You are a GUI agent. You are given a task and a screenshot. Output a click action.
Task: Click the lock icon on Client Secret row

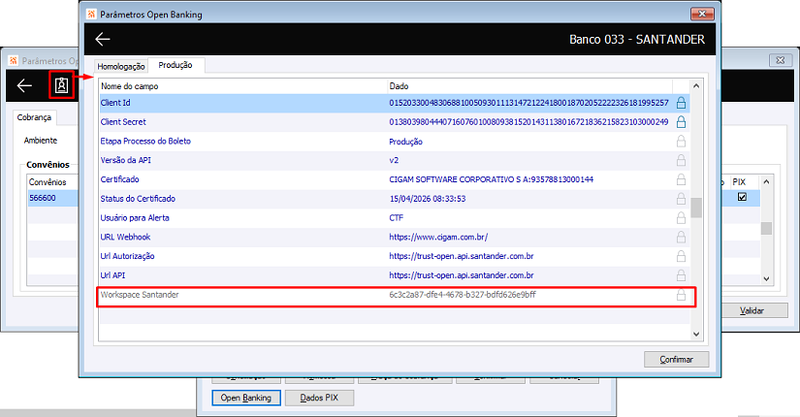pyautogui.click(x=681, y=122)
